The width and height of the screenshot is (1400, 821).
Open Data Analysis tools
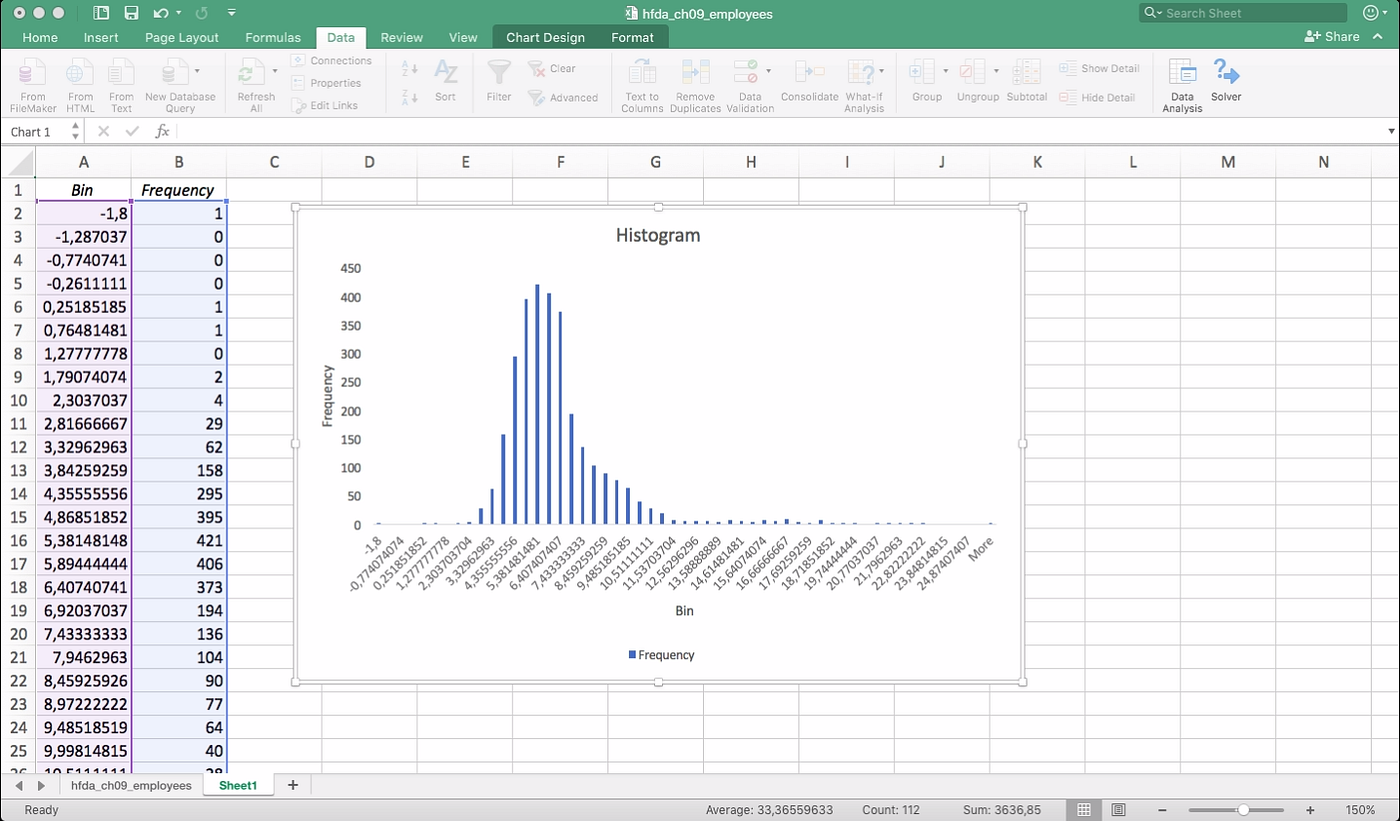[x=1182, y=80]
